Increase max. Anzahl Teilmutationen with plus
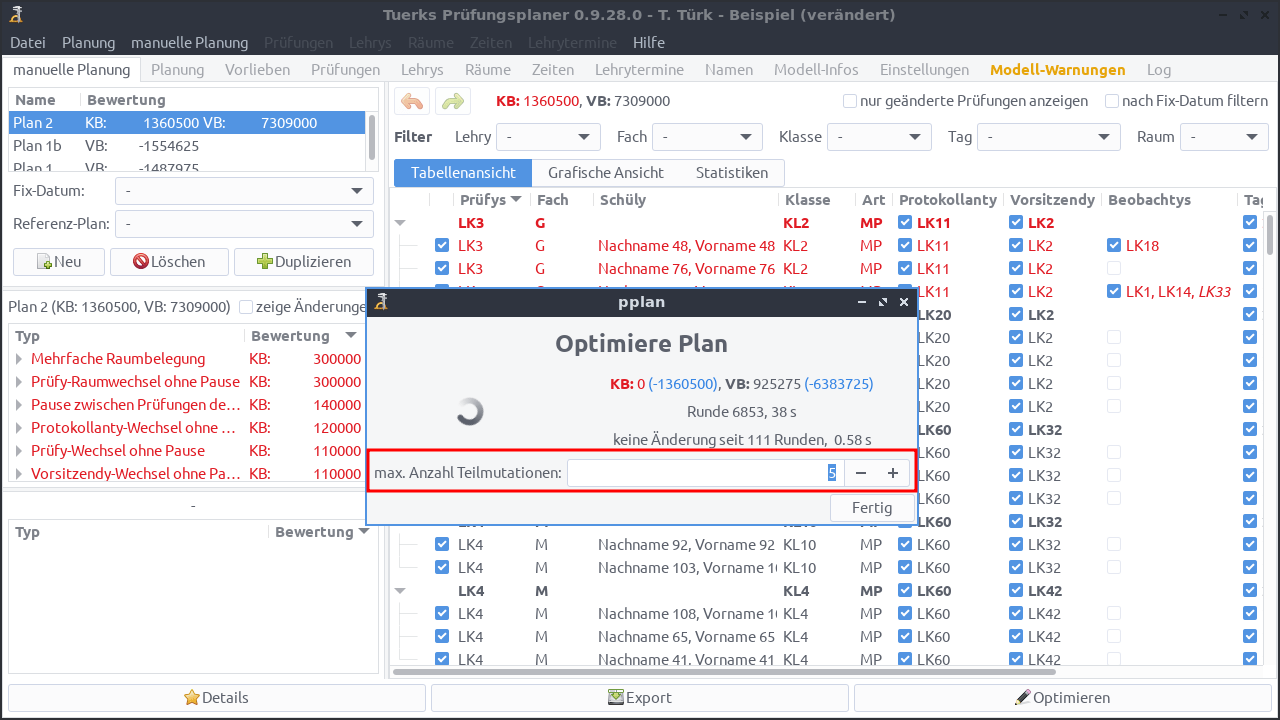The height and width of the screenshot is (720, 1280). (893, 473)
